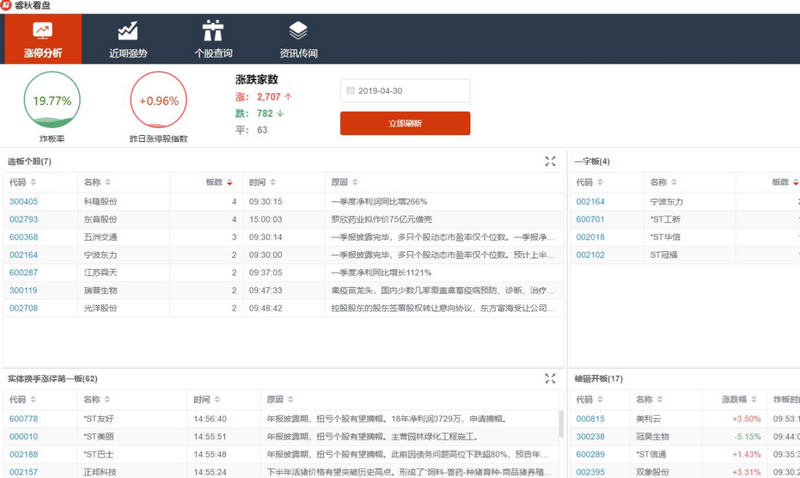800x478 pixels.
Task: Click 冠昊生物 in 候砸开板 table
Action: [x=652, y=437]
